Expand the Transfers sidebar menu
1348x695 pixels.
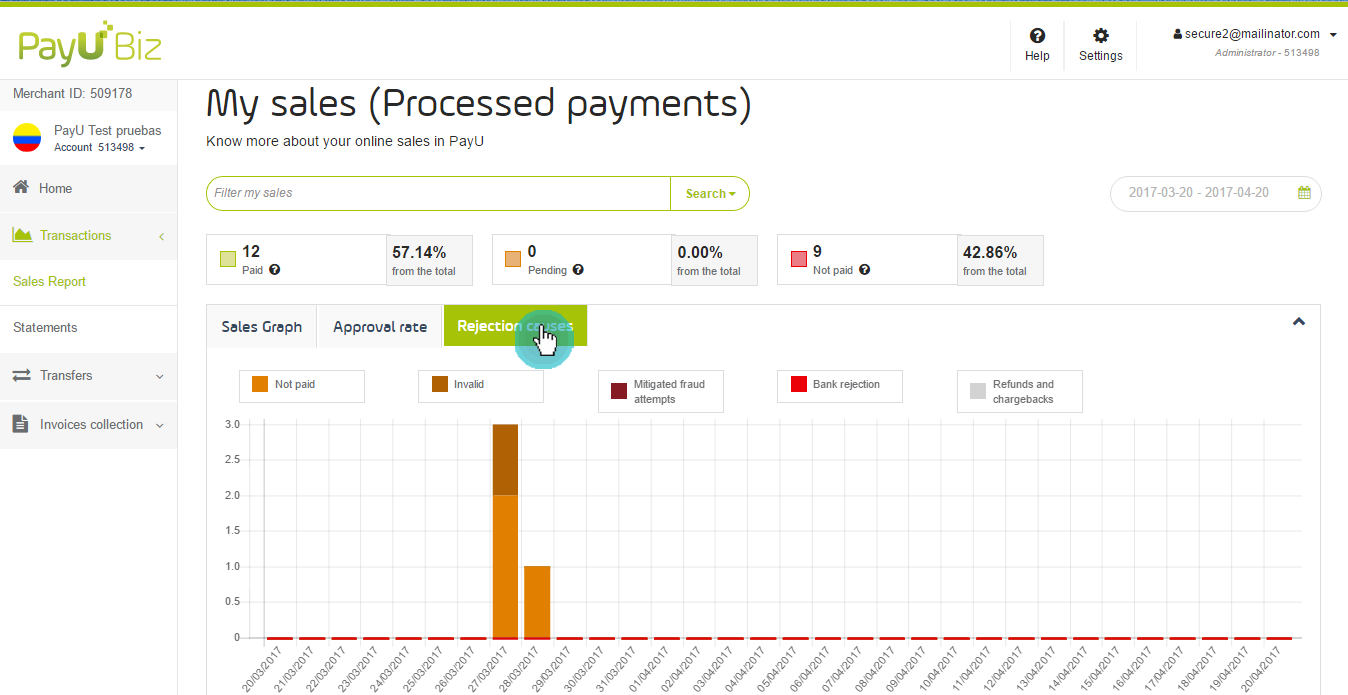point(88,376)
